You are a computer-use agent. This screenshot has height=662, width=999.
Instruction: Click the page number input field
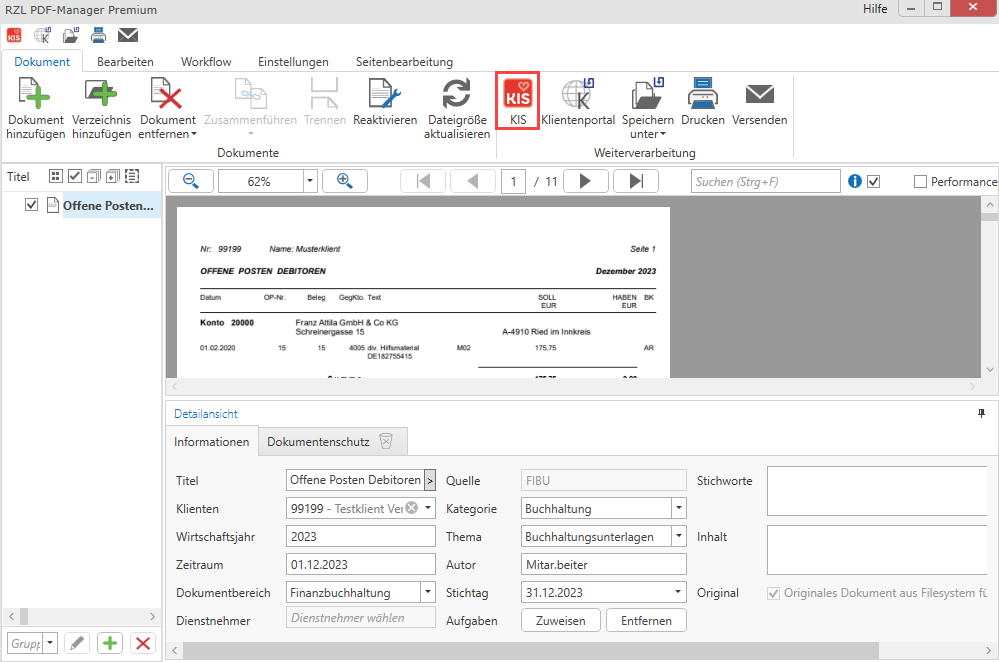point(513,181)
